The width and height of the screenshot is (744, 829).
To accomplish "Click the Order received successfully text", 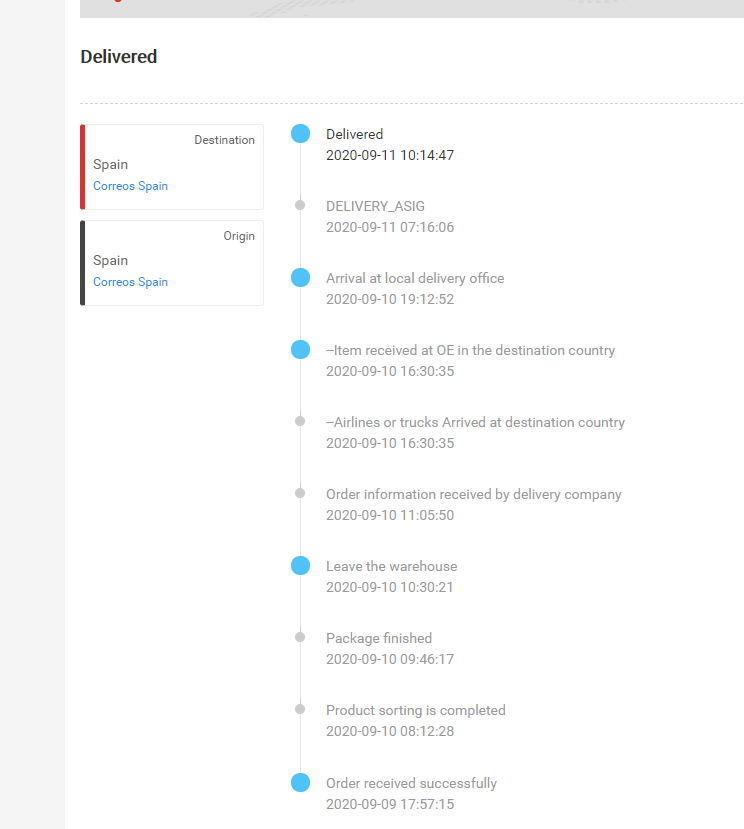I will (411, 783).
